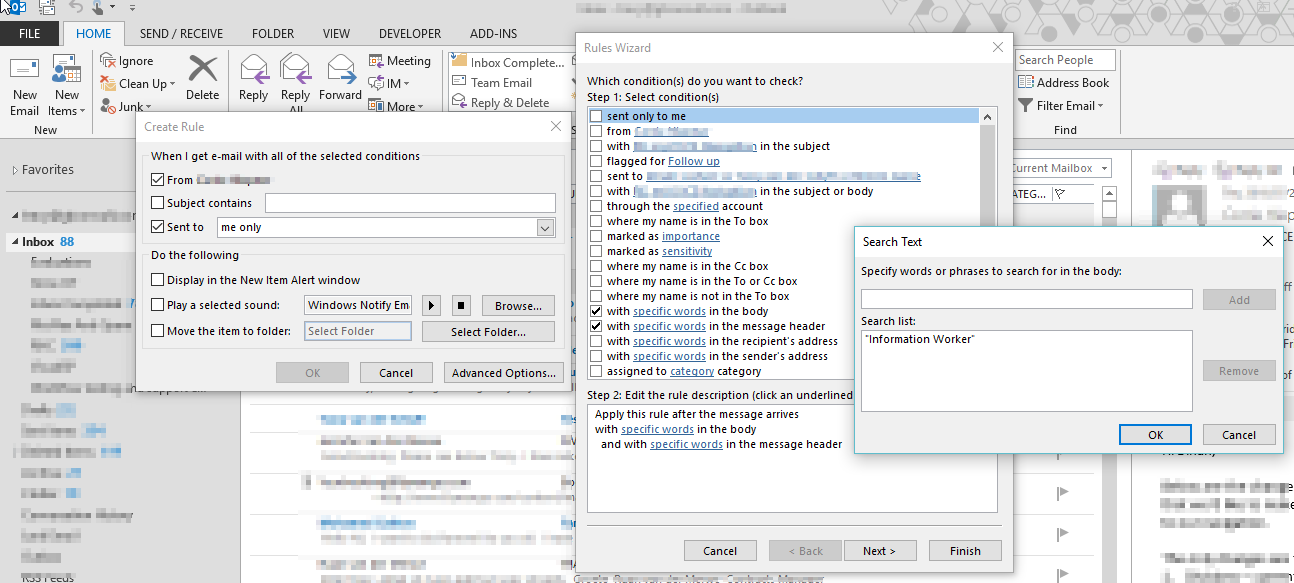The image size is (1294, 583).
Task: Open the FILE menu
Action: (x=30, y=33)
